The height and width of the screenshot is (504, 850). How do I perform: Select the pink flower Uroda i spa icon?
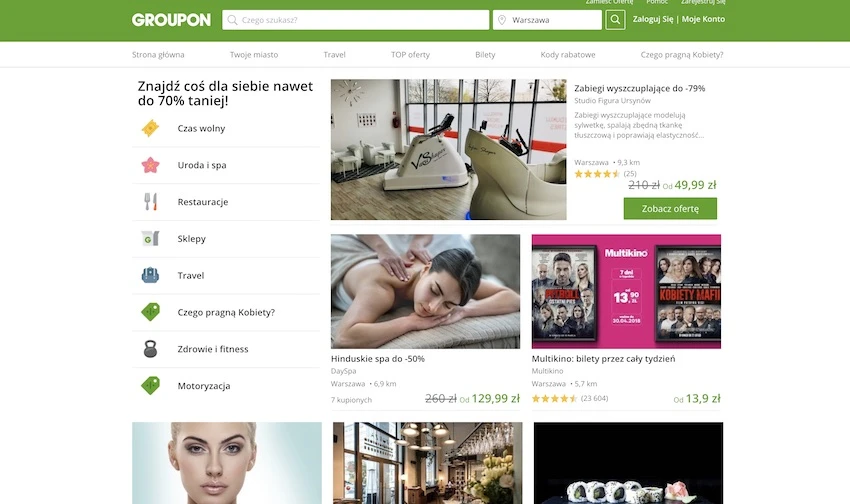[150, 165]
